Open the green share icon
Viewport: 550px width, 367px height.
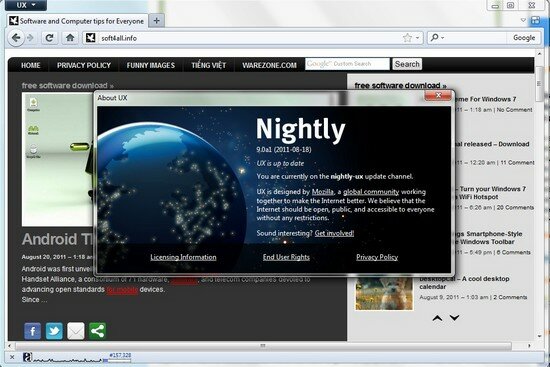(98, 331)
